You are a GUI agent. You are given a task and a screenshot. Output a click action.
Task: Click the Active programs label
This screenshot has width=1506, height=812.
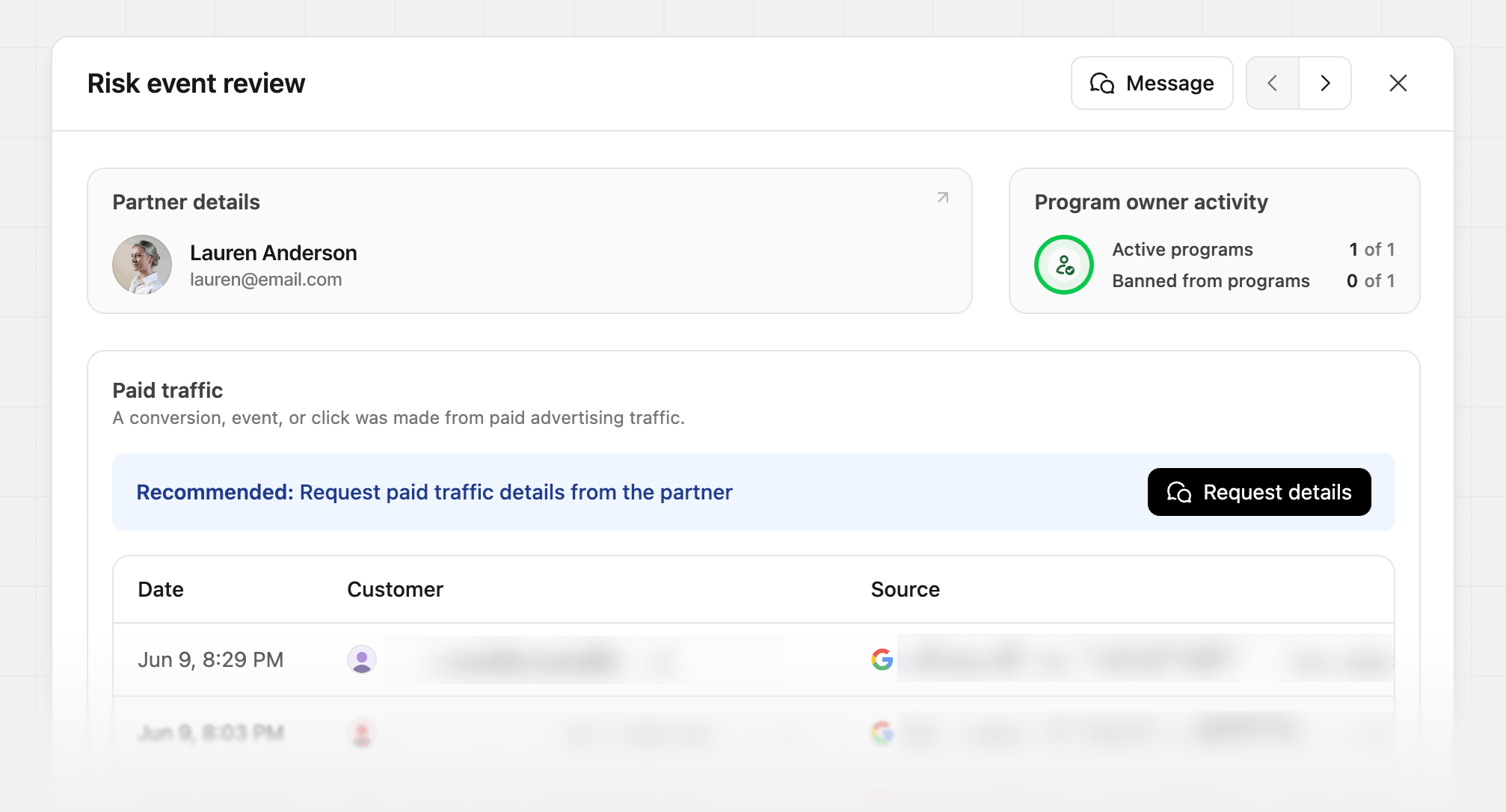1182,249
